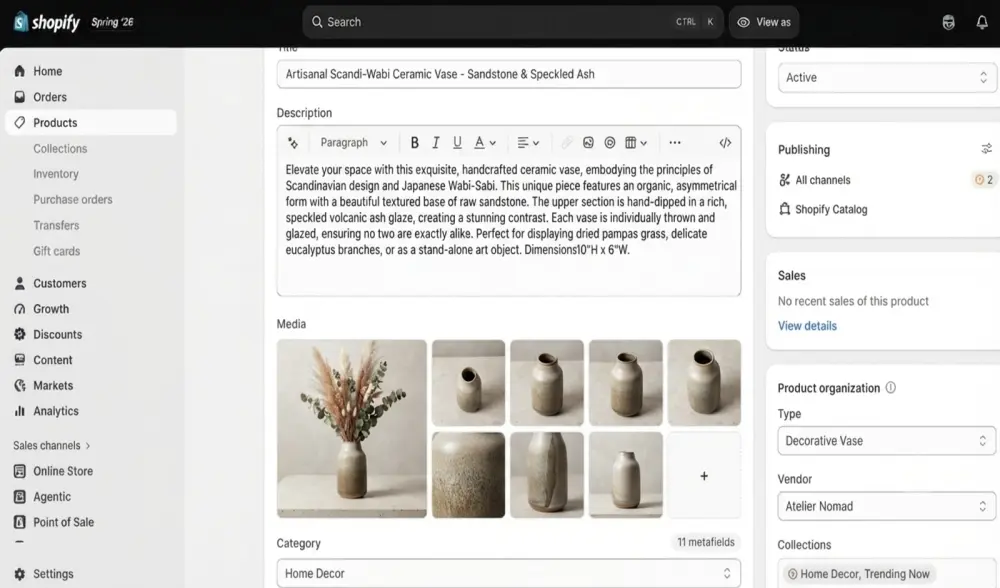The height and width of the screenshot is (588, 1000).
Task: Click View details link under Sales
Action: coord(807,326)
